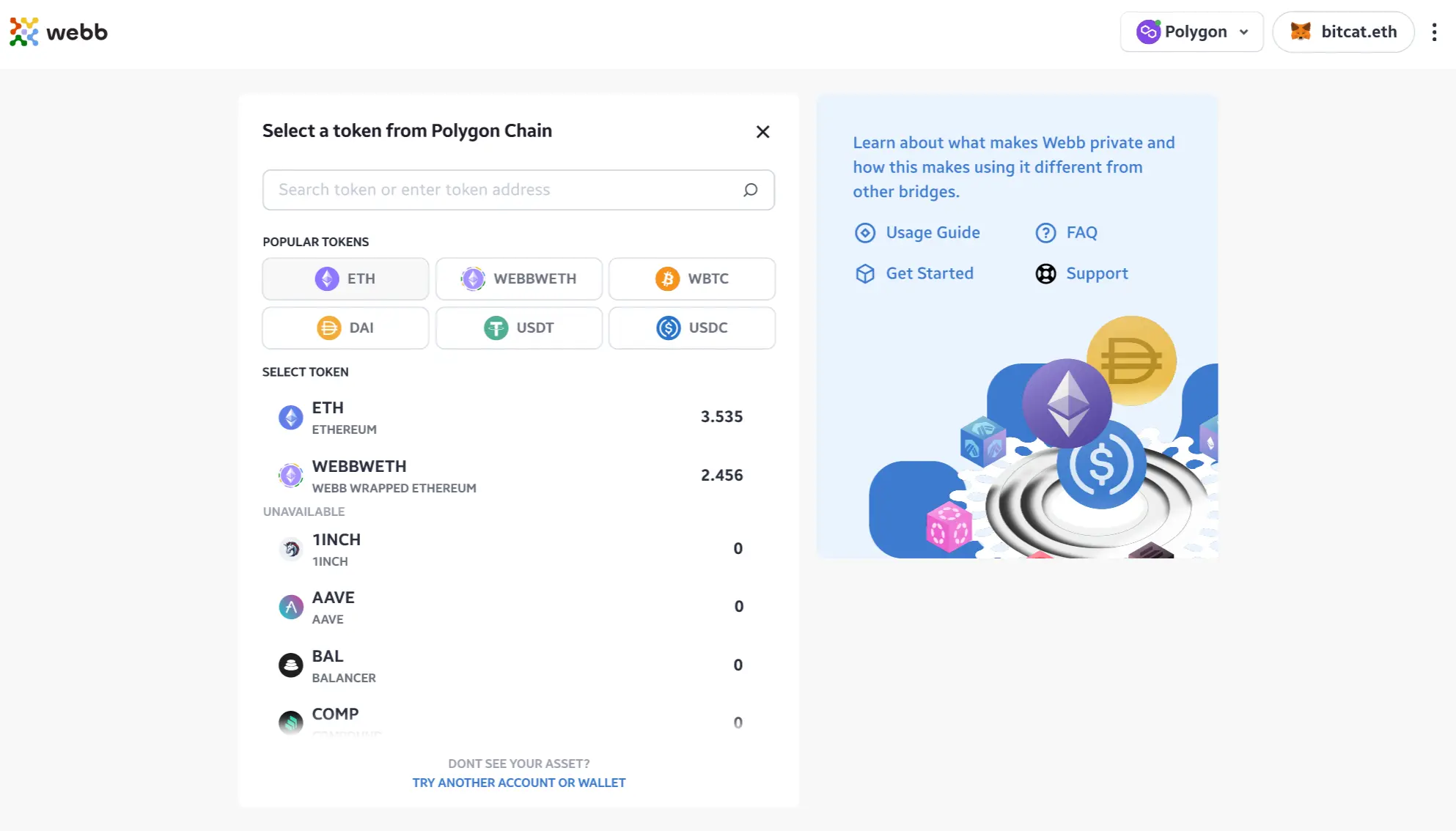Image resolution: width=1456 pixels, height=831 pixels.
Task: Click the DAI coin icon chip
Action: (328, 328)
